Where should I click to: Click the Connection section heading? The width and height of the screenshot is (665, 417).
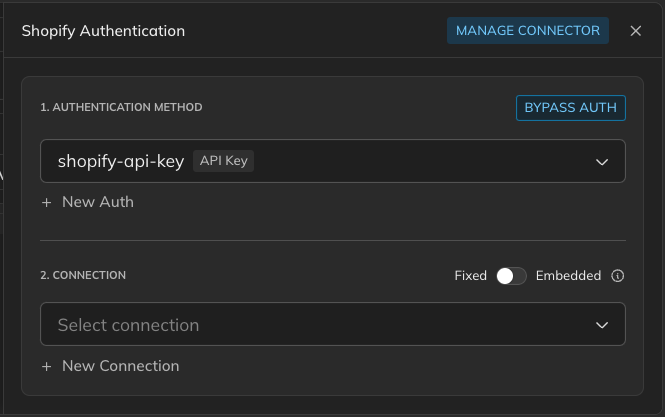(x=83, y=275)
